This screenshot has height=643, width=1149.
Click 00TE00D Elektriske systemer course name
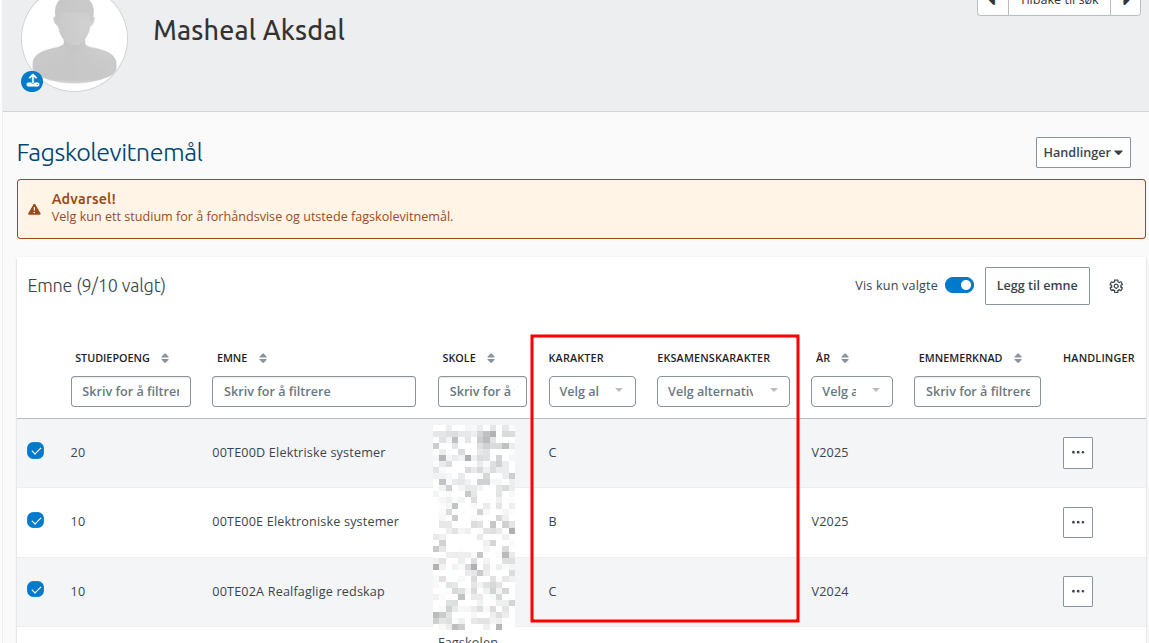[x=299, y=452]
